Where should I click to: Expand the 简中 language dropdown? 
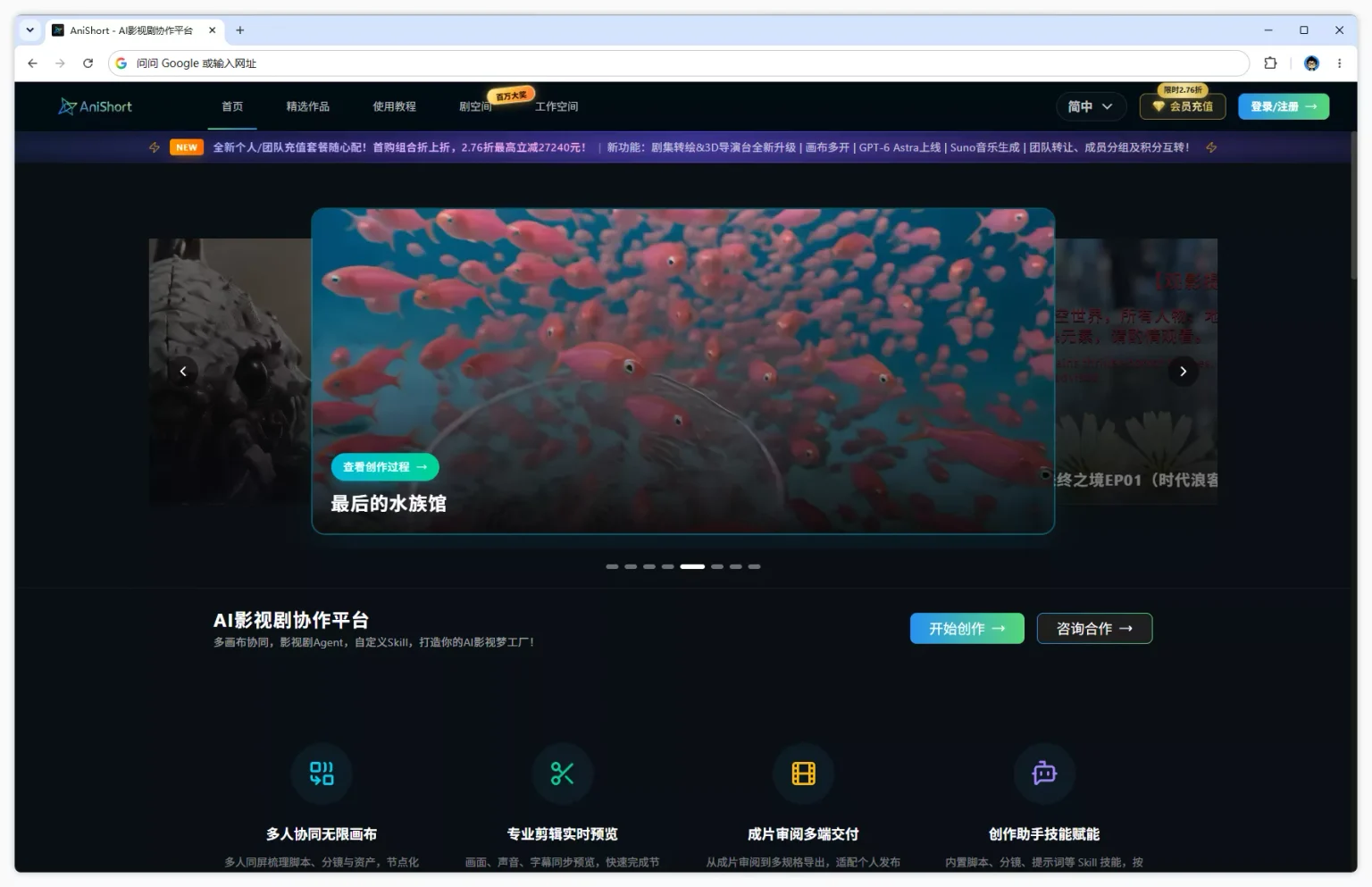[x=1090, y=106]
